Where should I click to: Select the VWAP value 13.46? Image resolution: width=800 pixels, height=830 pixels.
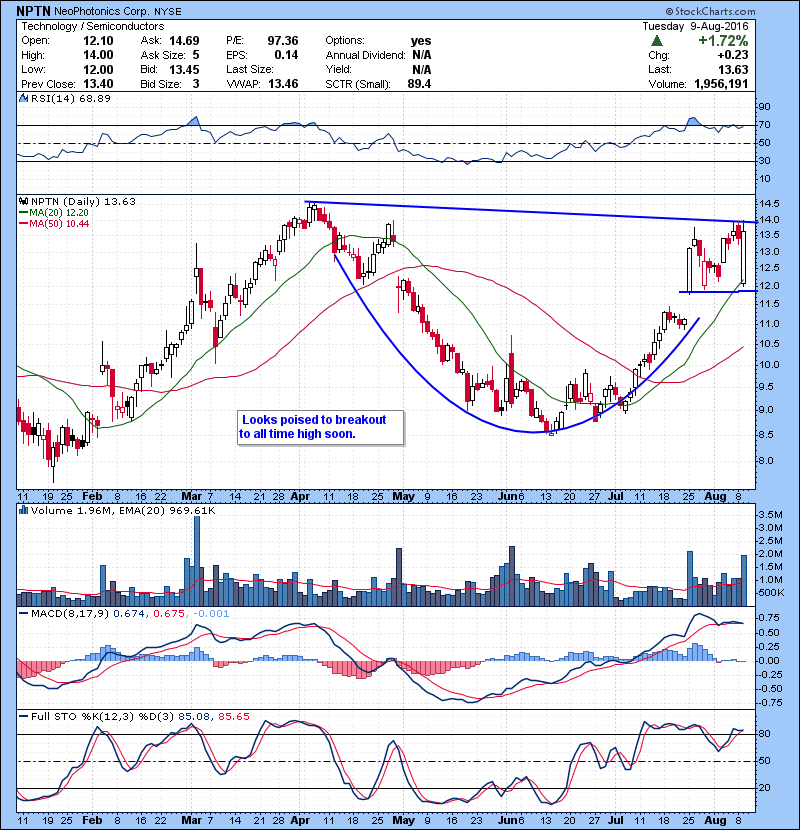click(x=283, y=84)
